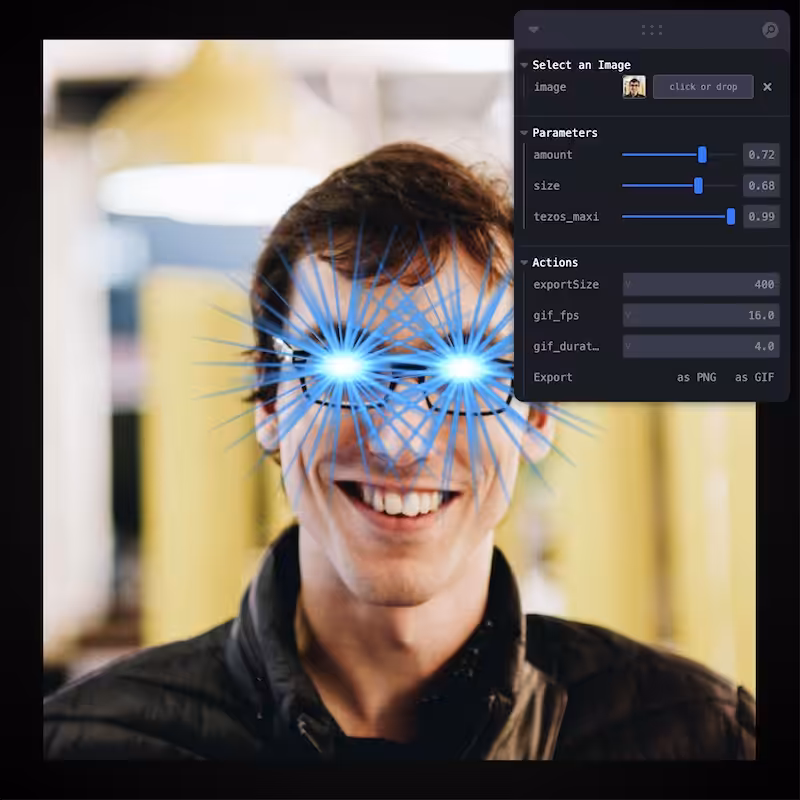
Task: Collapse the panel using top-left arrow icon
Action: pos(534,30)
